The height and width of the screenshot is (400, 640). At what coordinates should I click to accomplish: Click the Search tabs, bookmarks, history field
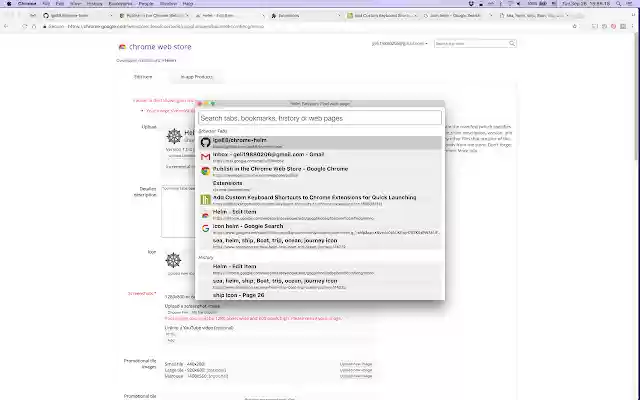tap(320, 118)
